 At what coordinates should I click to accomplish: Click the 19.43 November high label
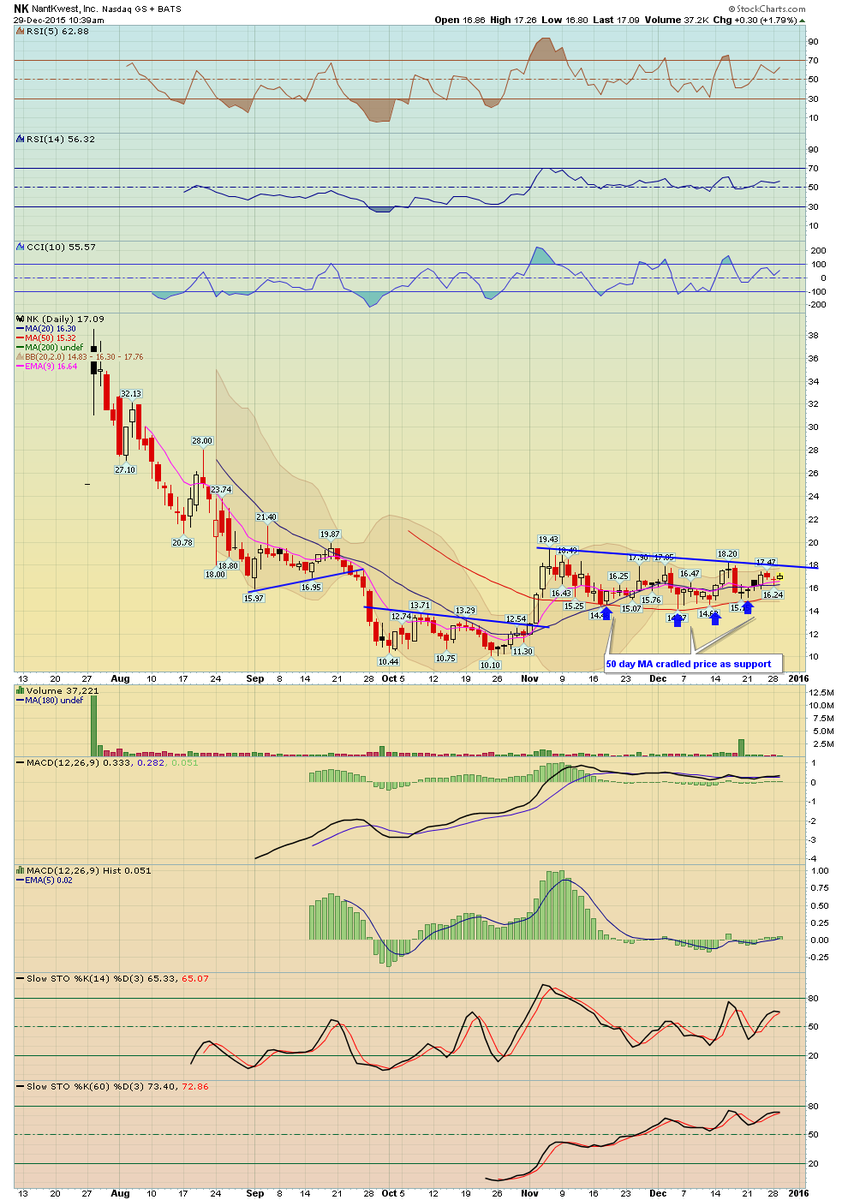click(548, 538)
